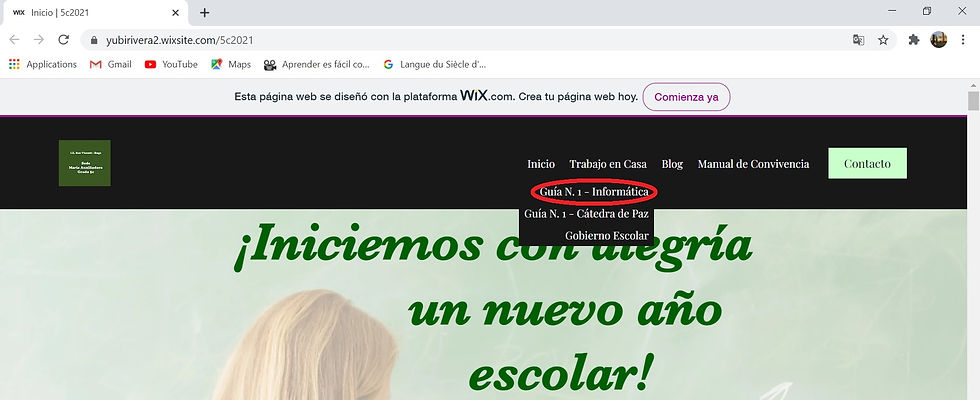Open the Applications bookmark
Image resolution: width=980 pixels, height=400 pixels.
click(x=43, y=64)
